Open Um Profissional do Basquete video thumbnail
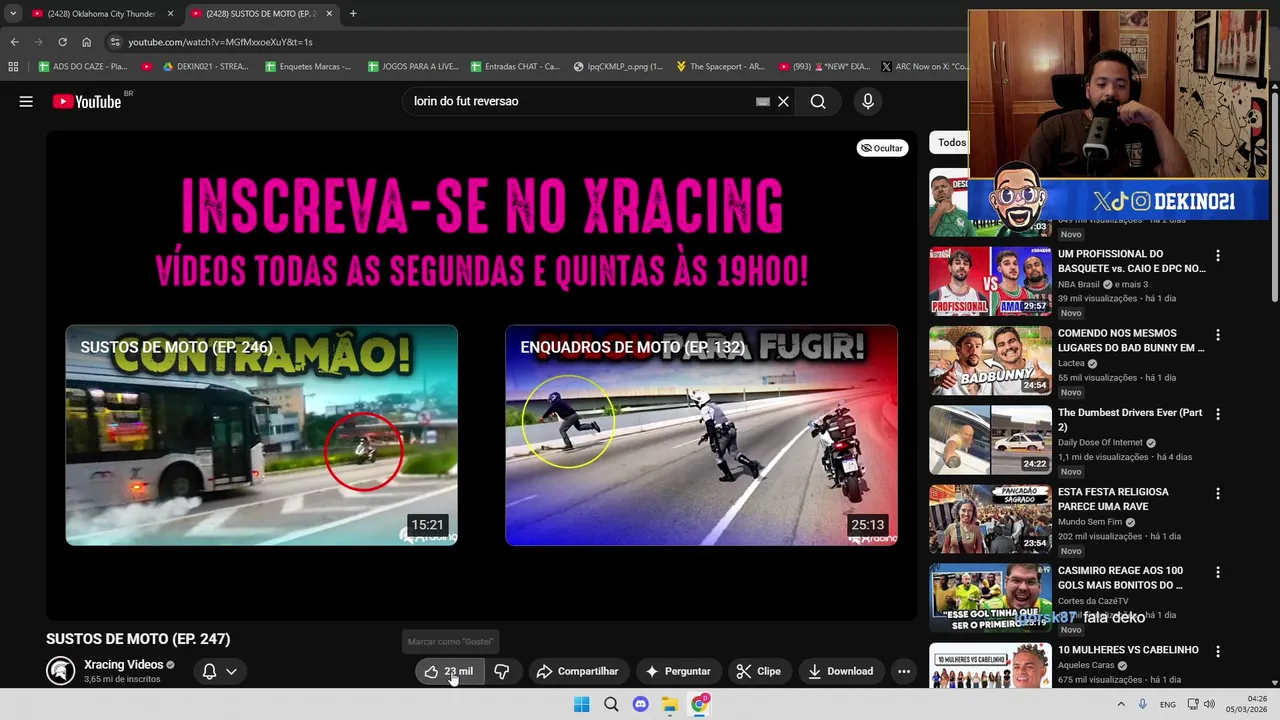The width and height of the screenshot is (1280, 720). pos(990,281)
